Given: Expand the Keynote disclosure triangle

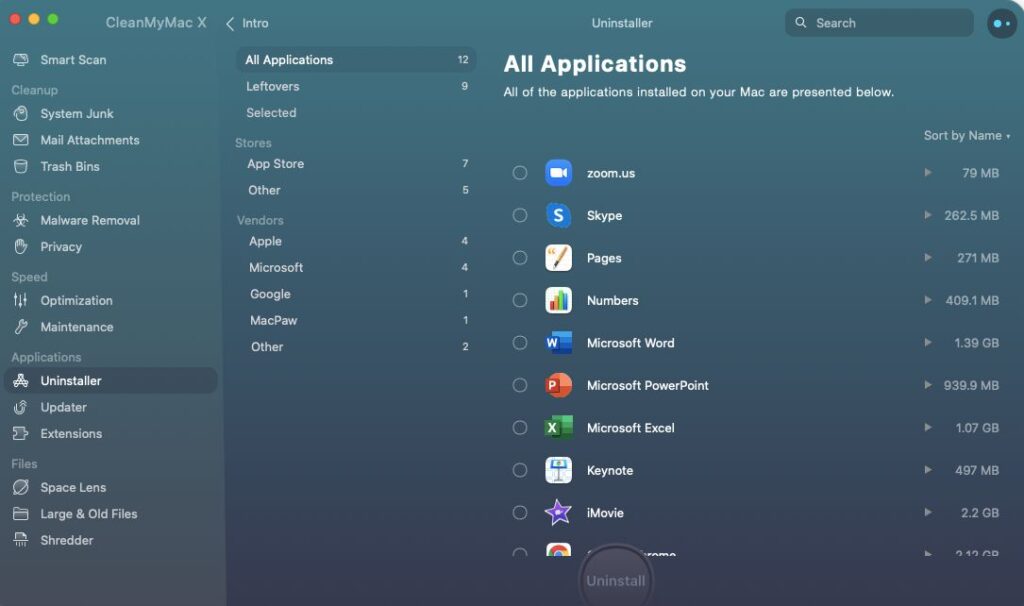Looking at the screenshot, I should pyautogui.click(x=928, y=470).
